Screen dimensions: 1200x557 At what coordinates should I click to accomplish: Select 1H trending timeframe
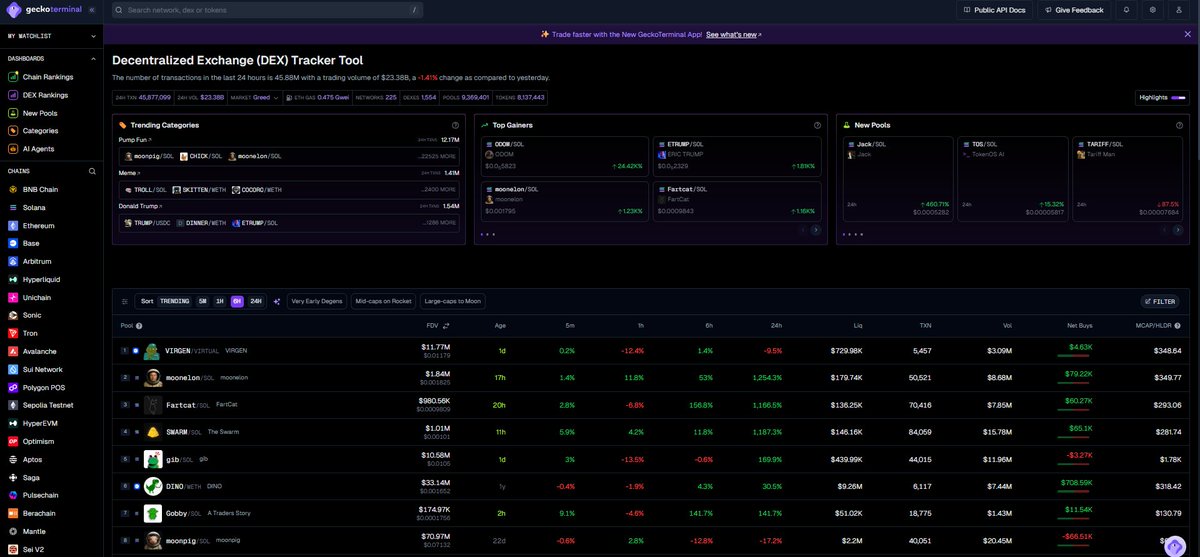pos(219,301)
